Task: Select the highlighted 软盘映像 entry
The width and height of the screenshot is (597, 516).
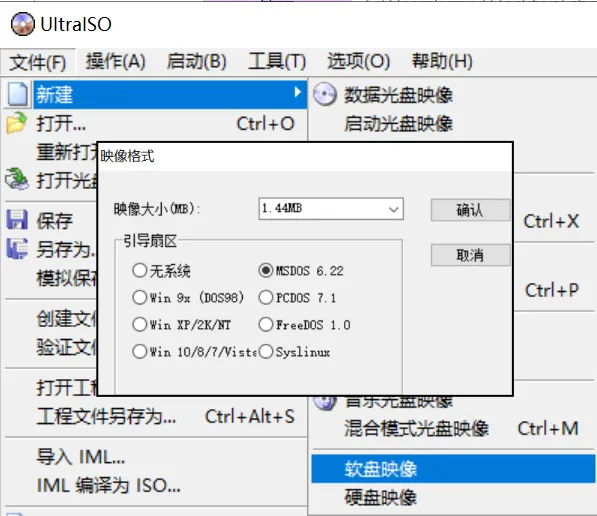Action: 453,468
